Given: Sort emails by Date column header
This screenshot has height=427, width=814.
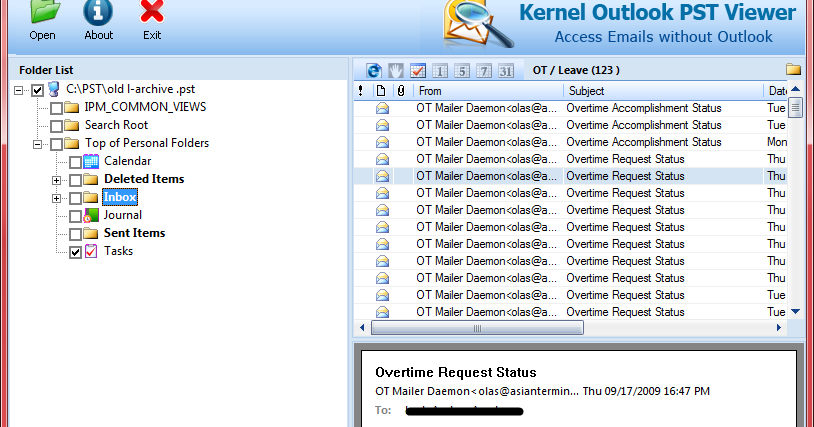Looking at the screenshot, I should [x=776, y=91].
